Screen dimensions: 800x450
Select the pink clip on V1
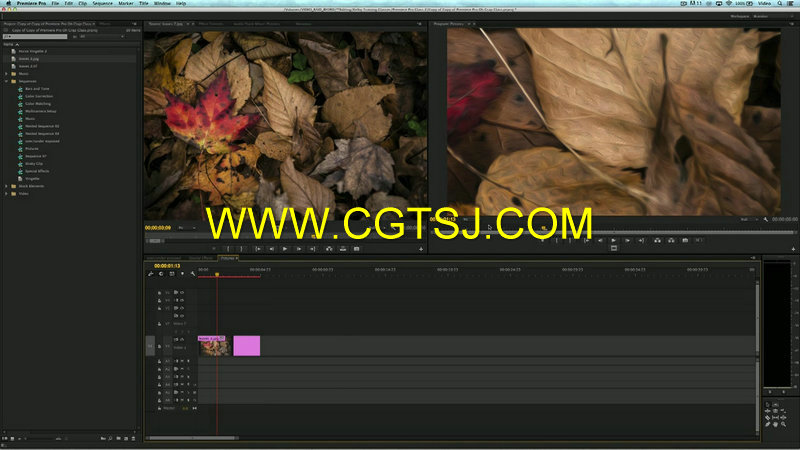click(x=247, y=346)
